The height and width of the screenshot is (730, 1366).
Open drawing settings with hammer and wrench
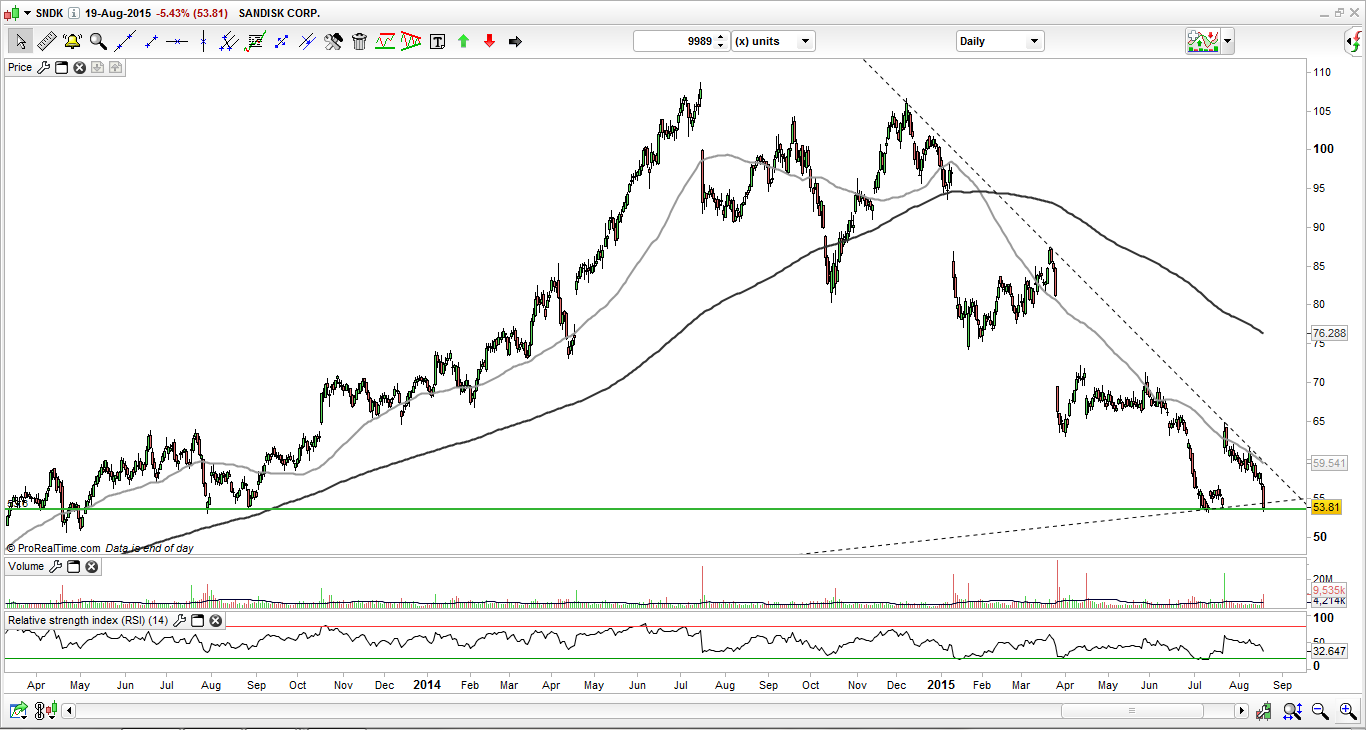[x=333, y=41]
